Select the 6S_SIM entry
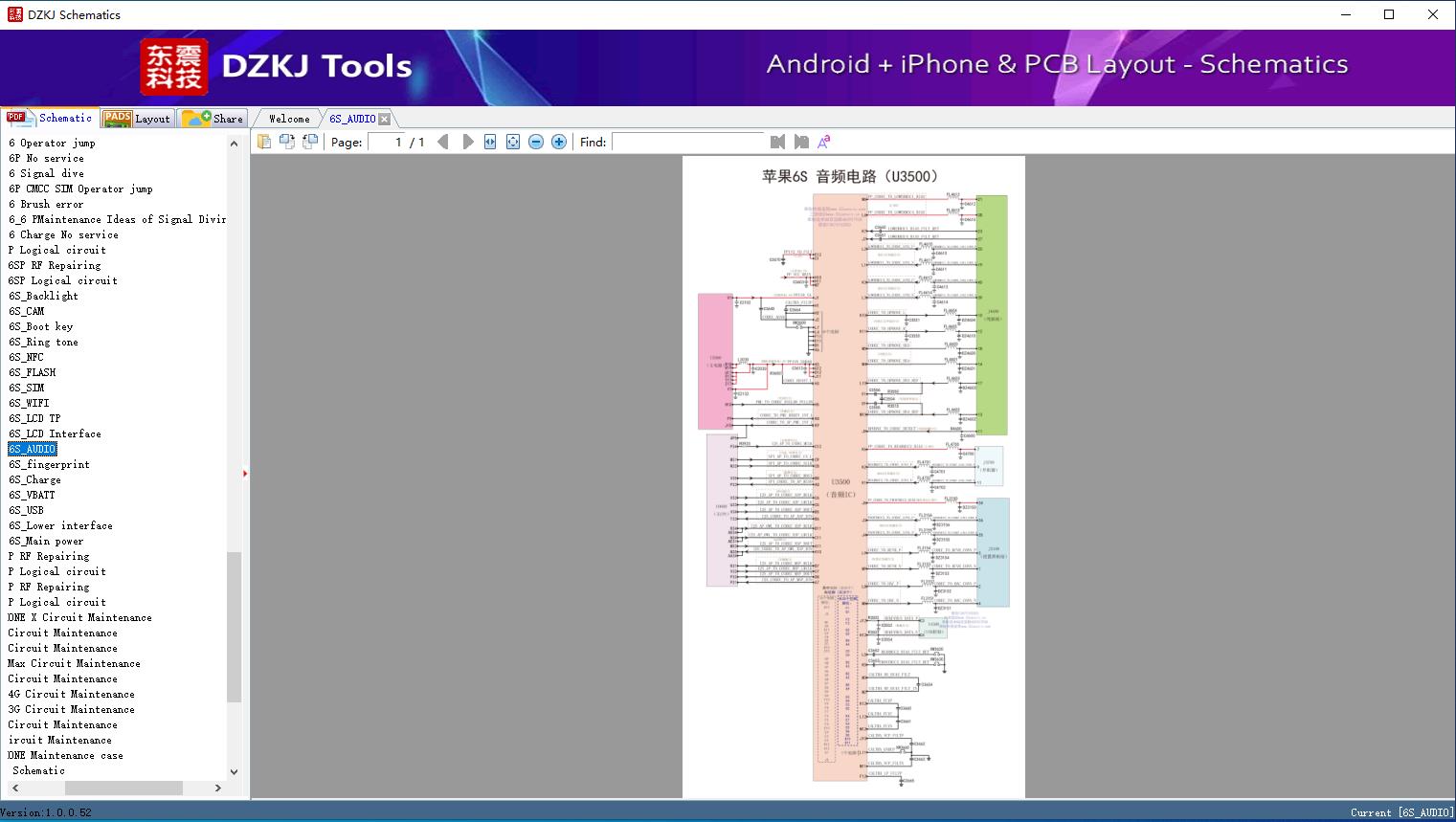1456x822 pixels. [x=26, y=388]
